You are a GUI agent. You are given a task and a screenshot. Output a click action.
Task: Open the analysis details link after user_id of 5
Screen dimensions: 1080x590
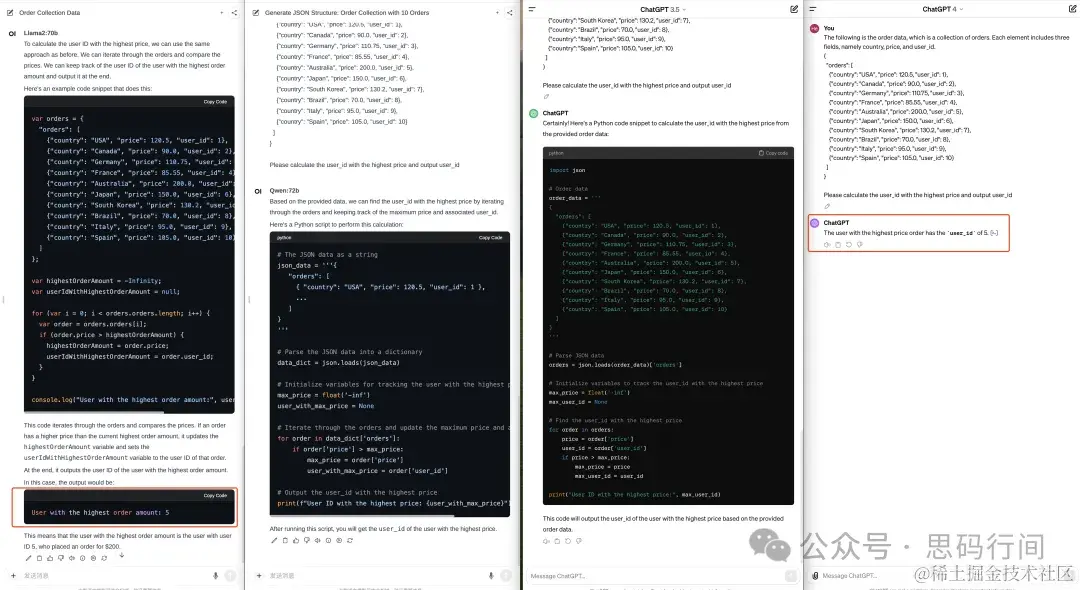(994, 233)
